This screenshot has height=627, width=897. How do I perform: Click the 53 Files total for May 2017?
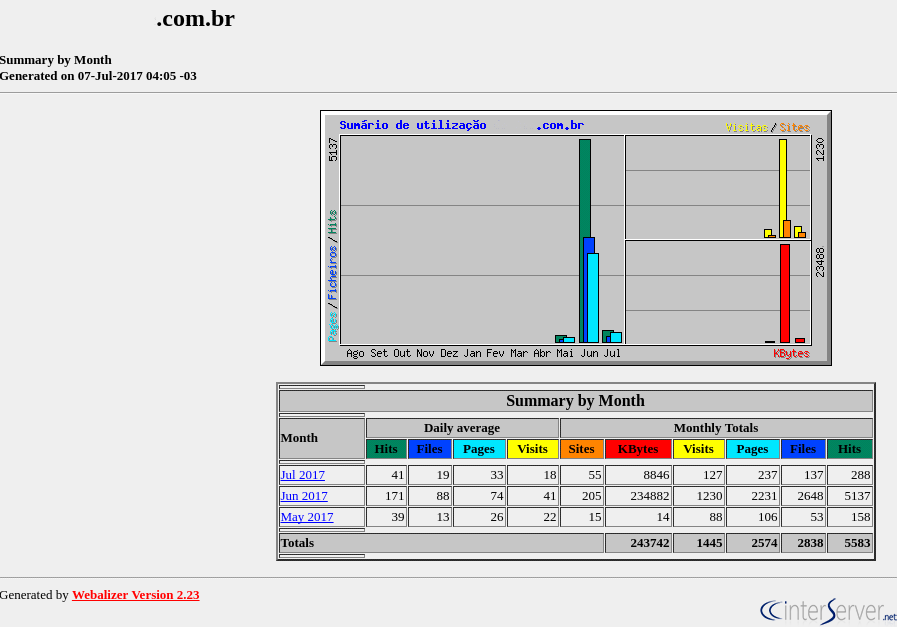pos(803,517)
